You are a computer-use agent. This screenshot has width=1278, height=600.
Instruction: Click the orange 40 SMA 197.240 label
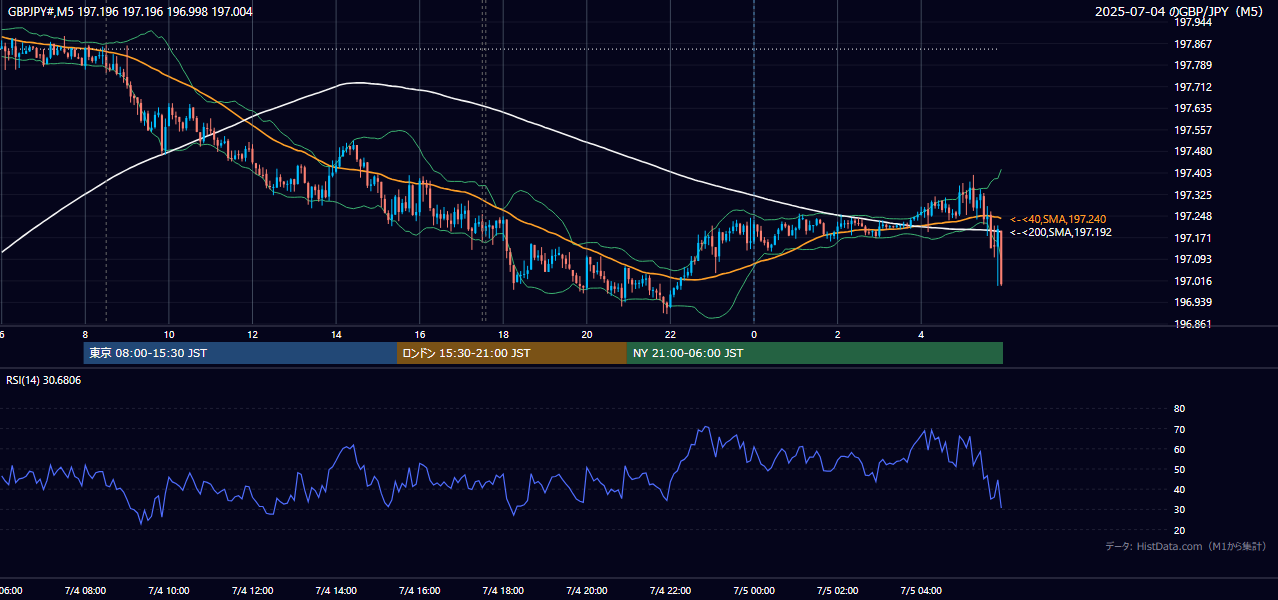point(1058,219)
